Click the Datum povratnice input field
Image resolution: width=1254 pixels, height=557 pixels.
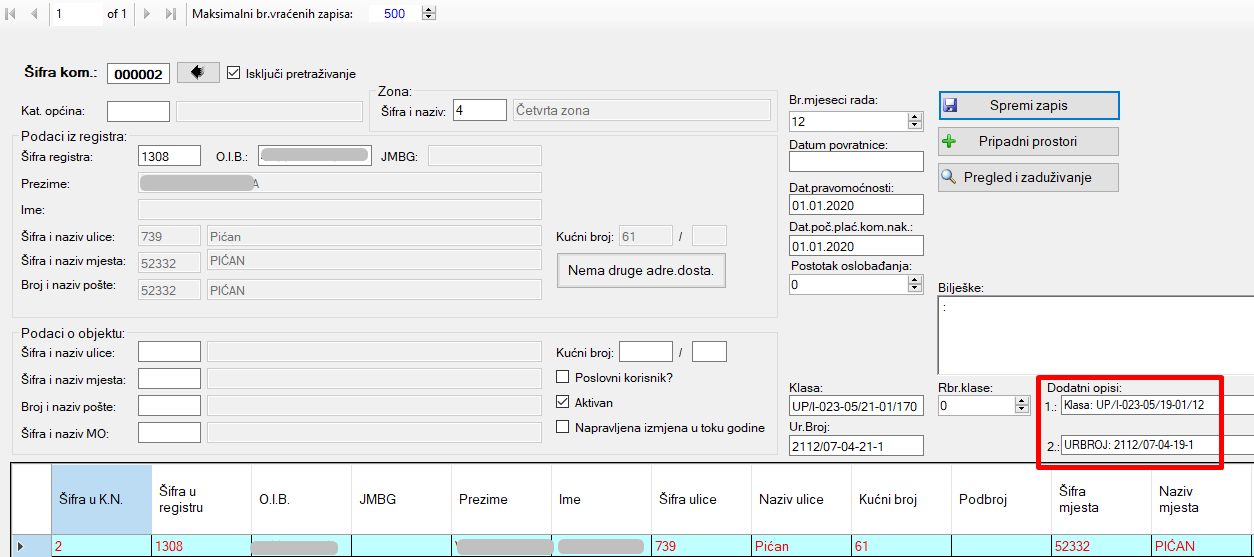[855, 162]
